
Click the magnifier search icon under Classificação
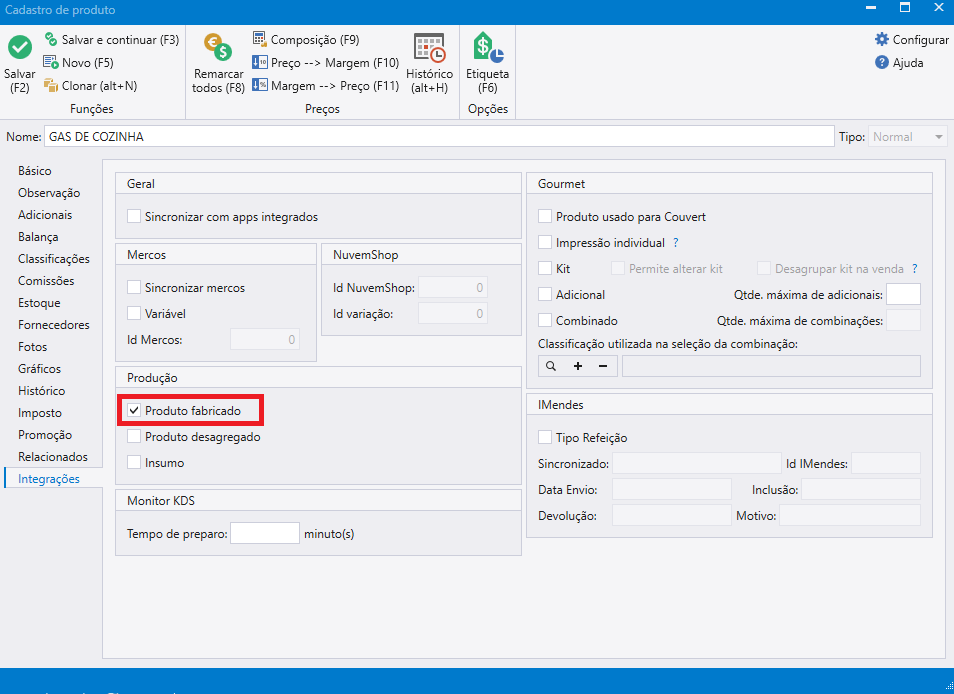coord(551,366)
